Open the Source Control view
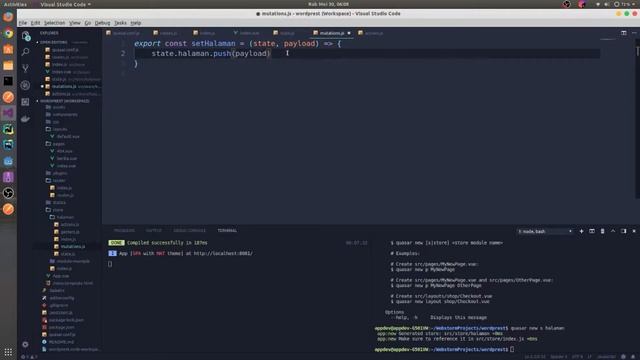640x360 pixels. pyautogui.click(x=25, y=69)
